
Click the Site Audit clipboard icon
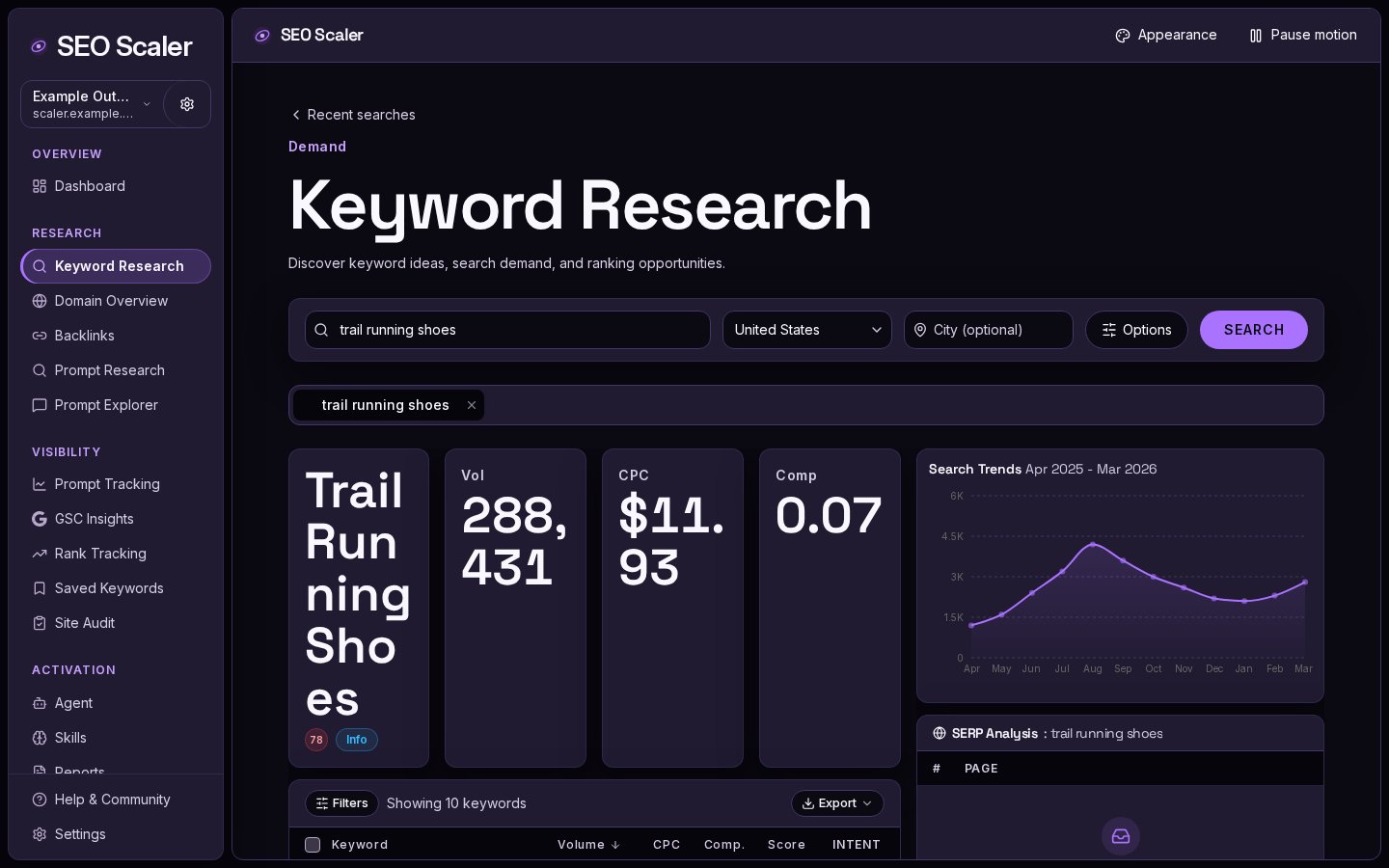[x=40, y=623]
